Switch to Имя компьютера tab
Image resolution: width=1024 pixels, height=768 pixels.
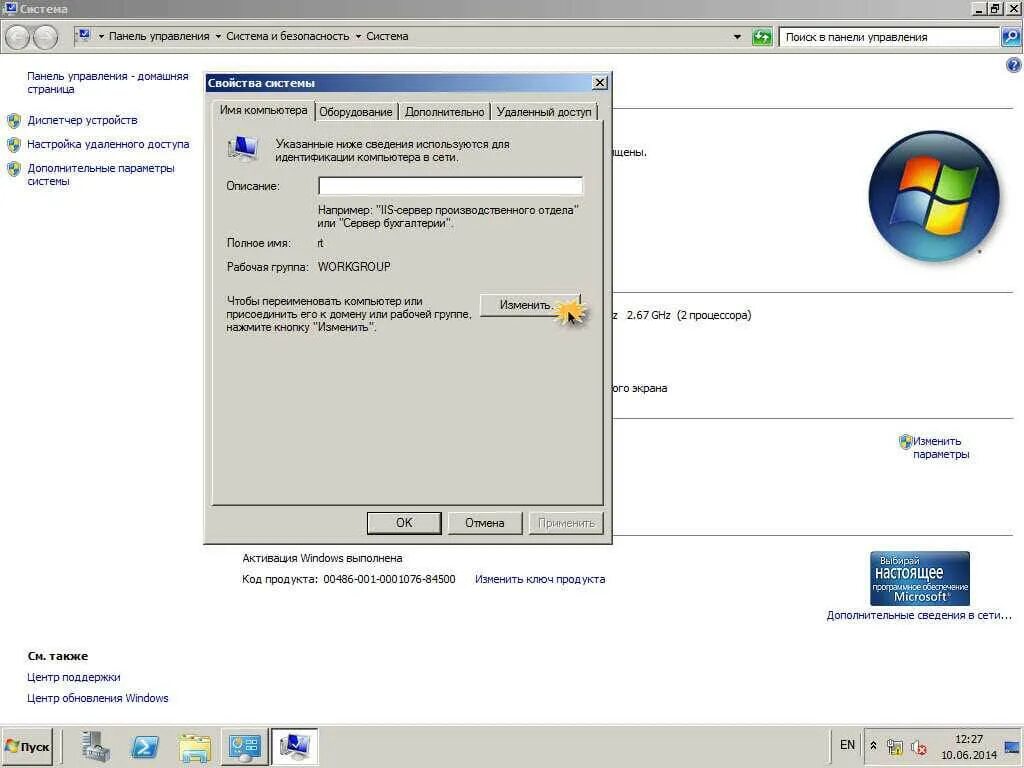click(x=263, y=110)
